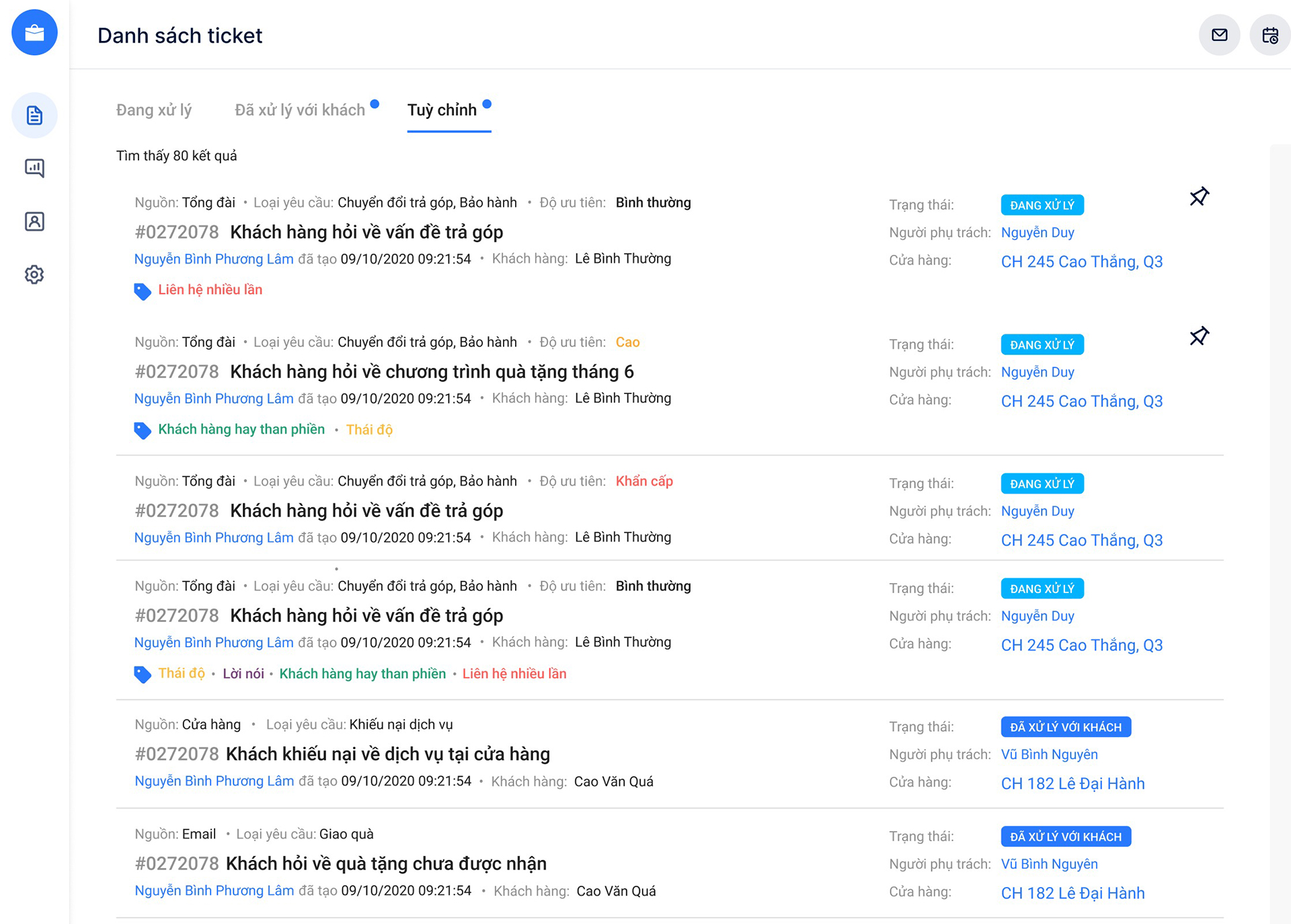Click the tag icon on the first ticket

[142, 291]
